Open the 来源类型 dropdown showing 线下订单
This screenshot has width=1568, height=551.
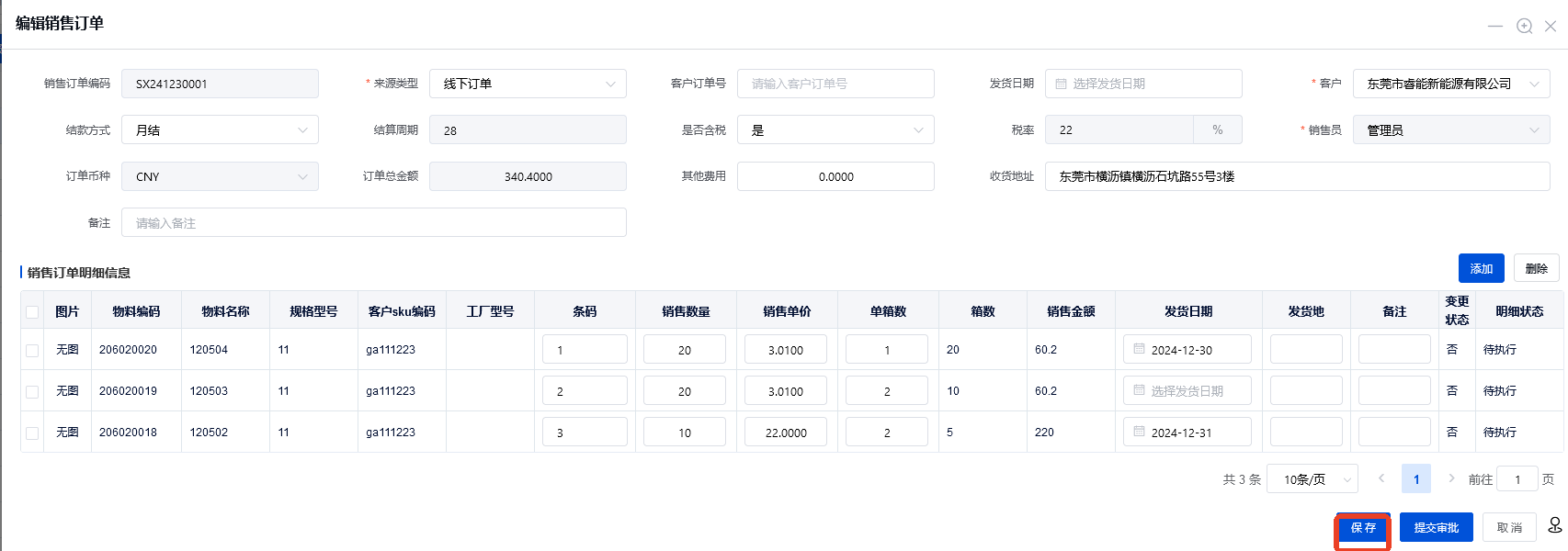click(527, 84)
